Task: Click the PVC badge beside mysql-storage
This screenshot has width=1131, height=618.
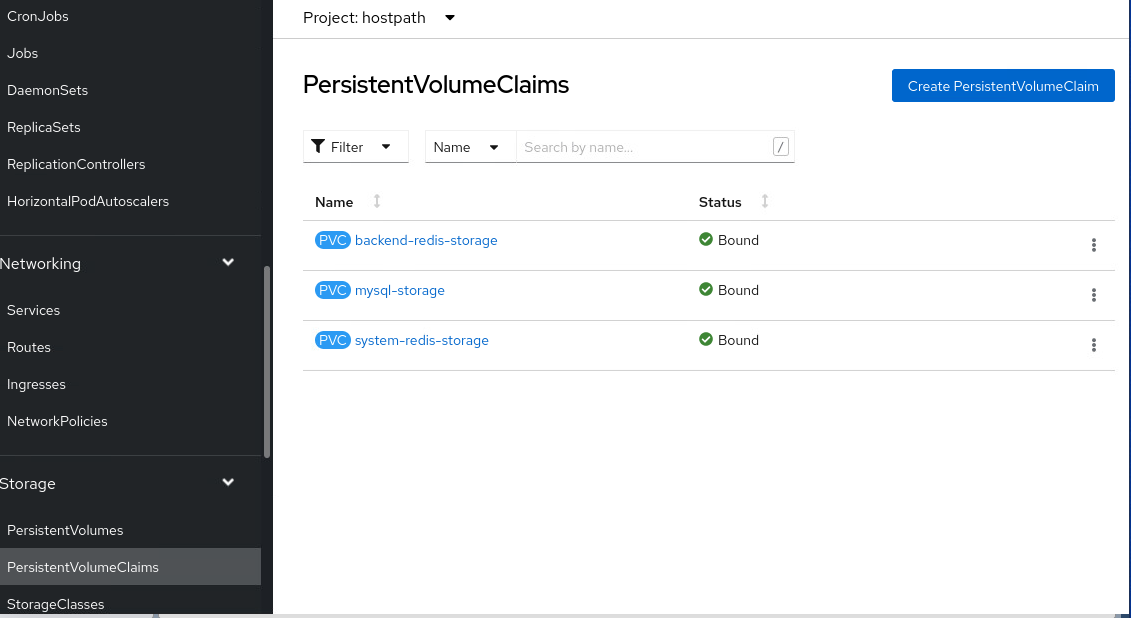Action: pyautogui.click(x=333, y=290)
